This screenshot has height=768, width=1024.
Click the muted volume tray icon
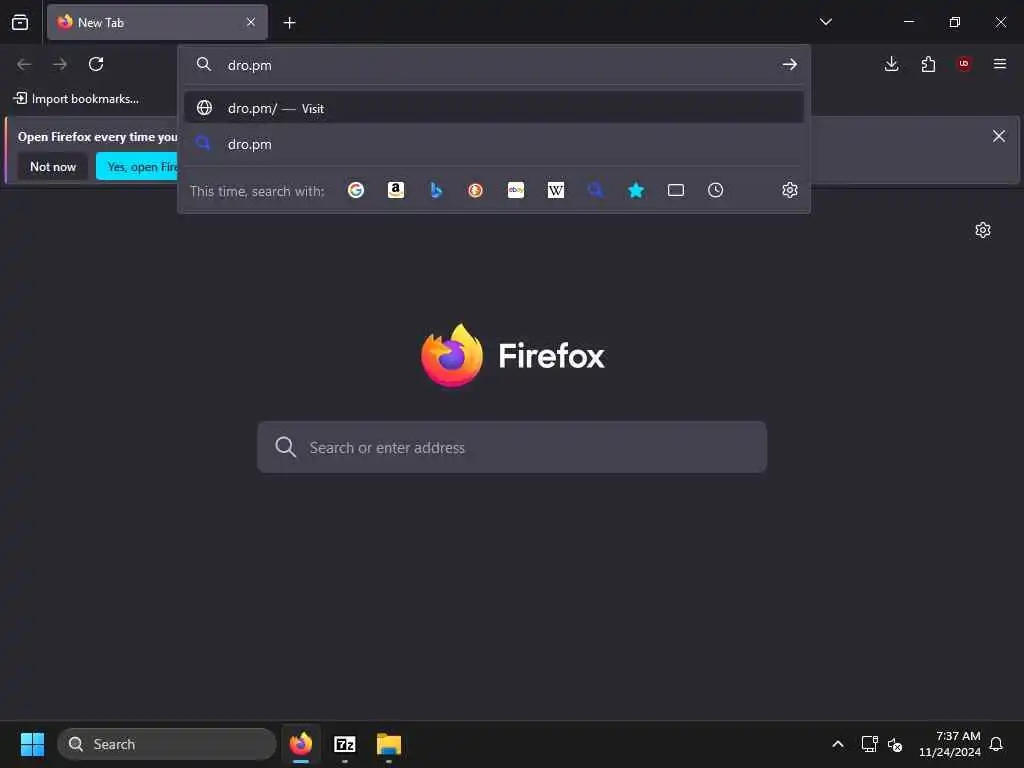[x=895, y=744]
